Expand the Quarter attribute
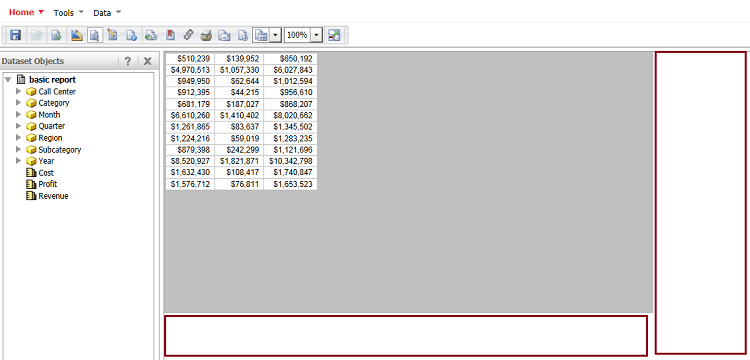The height and width of the screenshot is (360, 750). pos(19,126)
